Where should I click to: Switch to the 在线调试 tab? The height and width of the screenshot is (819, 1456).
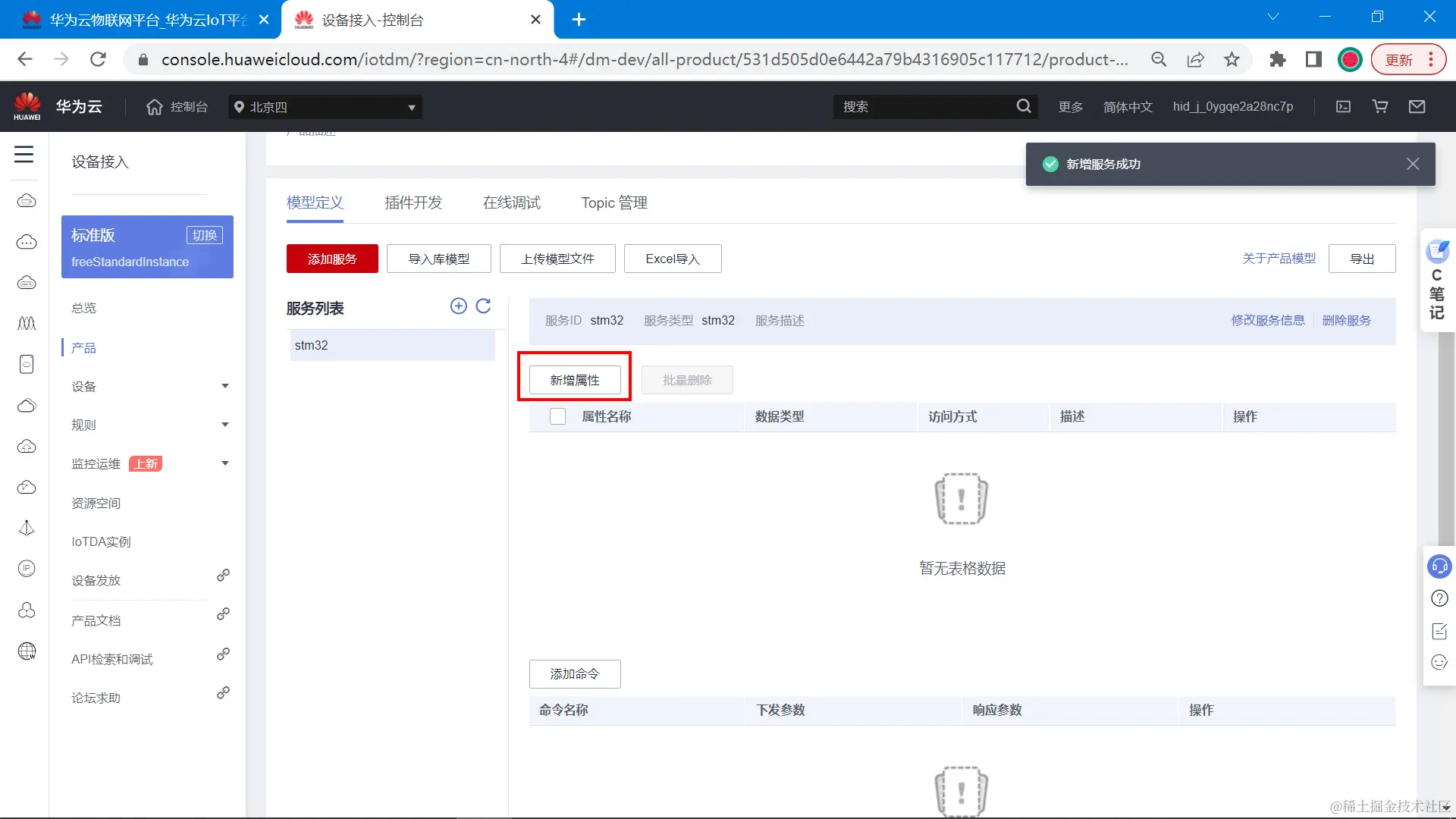coord(512,202)
